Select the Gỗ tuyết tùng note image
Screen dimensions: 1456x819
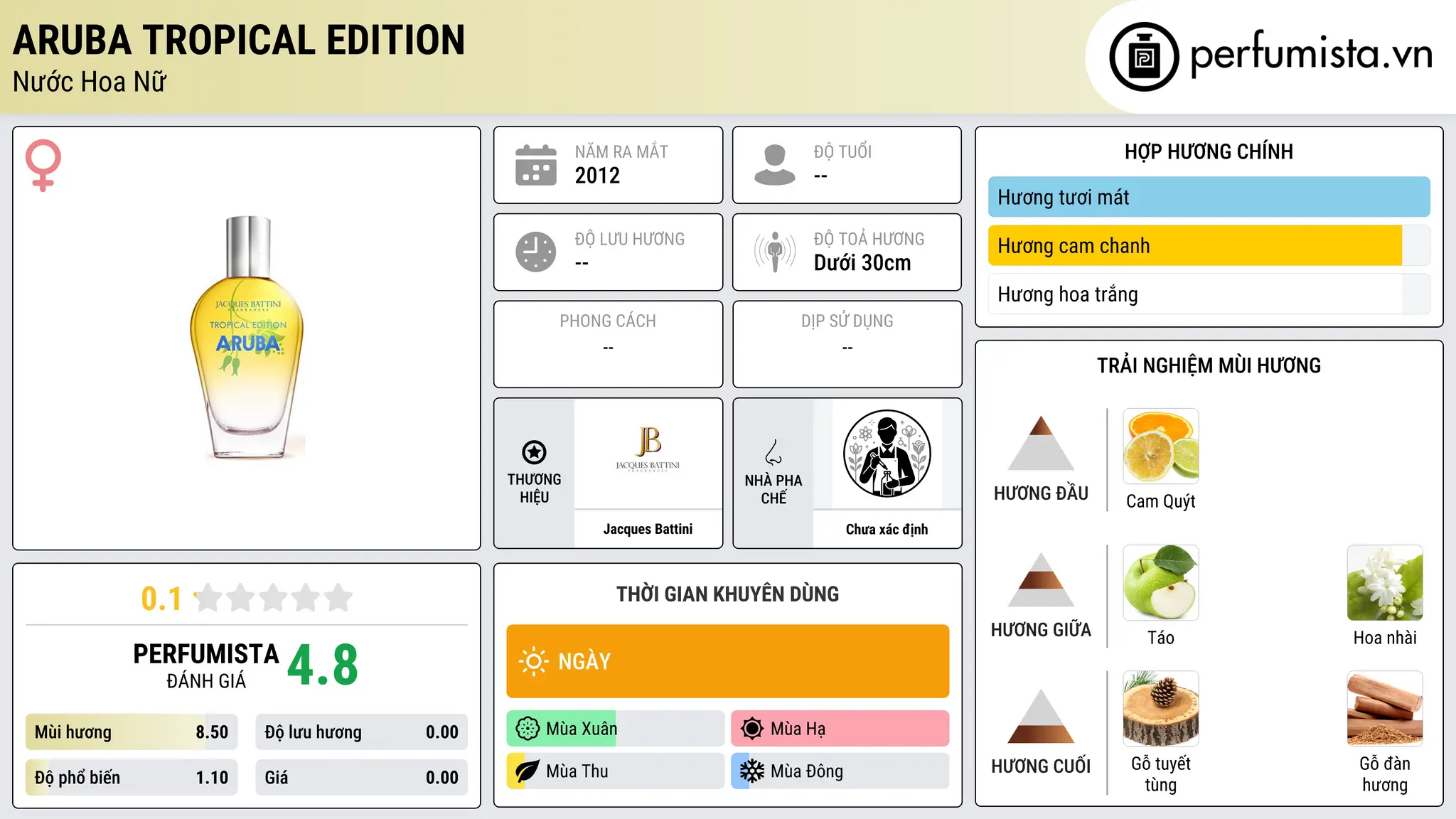tap(1161, 709)
